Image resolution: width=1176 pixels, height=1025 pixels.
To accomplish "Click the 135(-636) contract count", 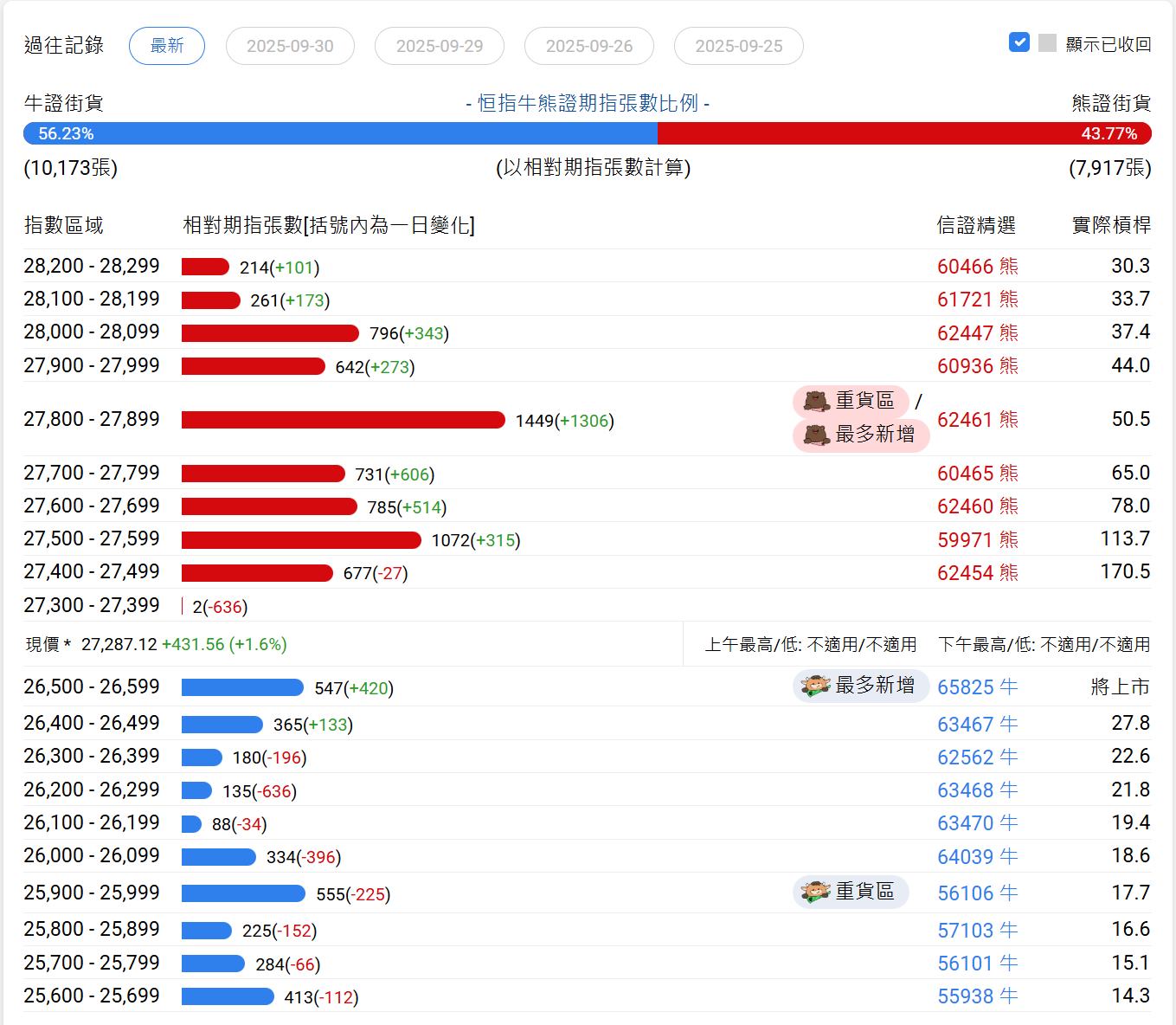I will point(260,791).
